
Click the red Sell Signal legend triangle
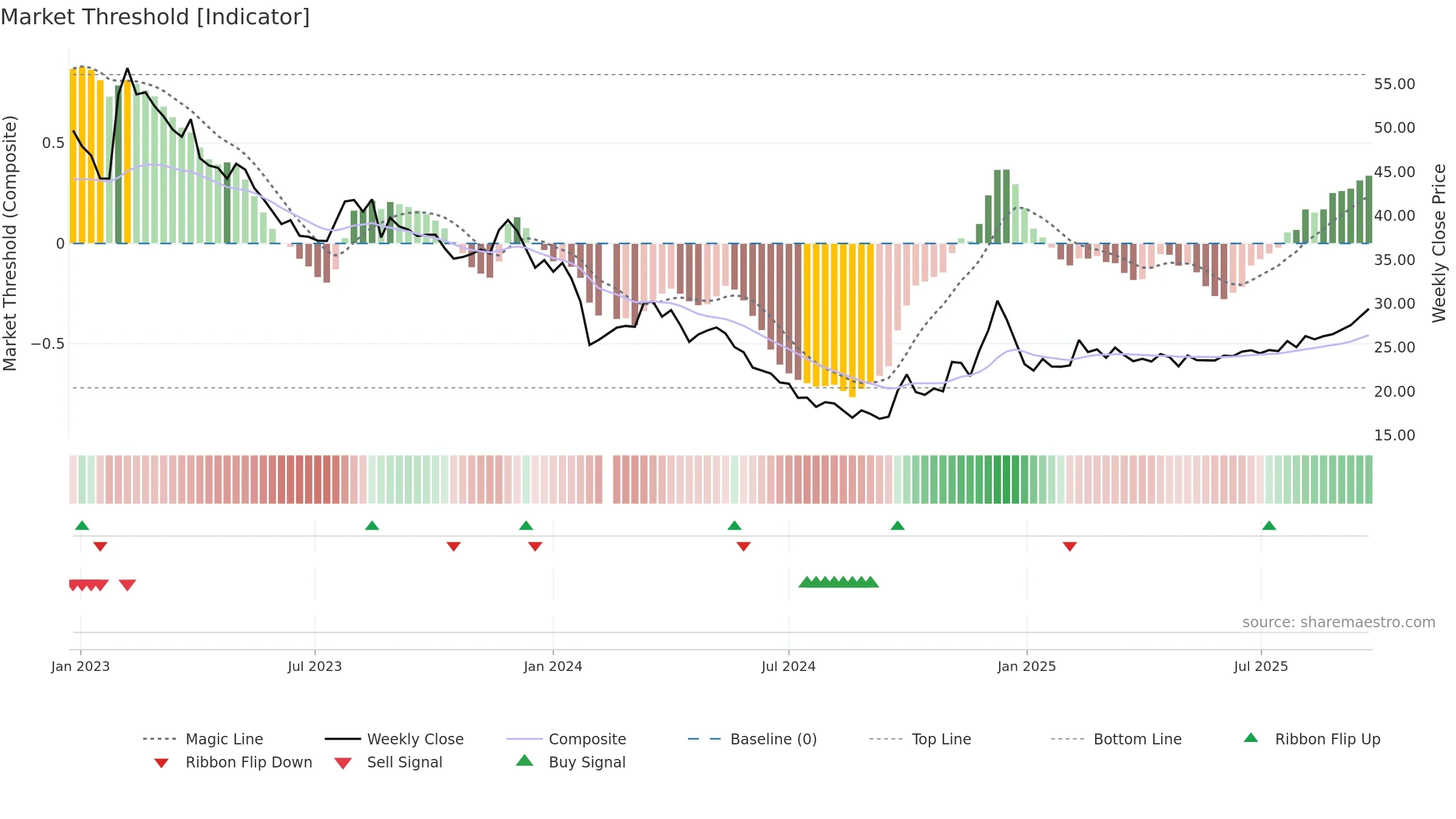pyautogui.click(x=343, y=763)
